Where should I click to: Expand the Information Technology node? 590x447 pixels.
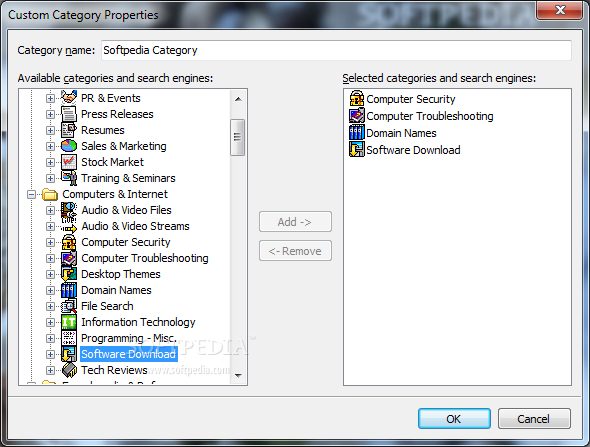coord(50,322)
